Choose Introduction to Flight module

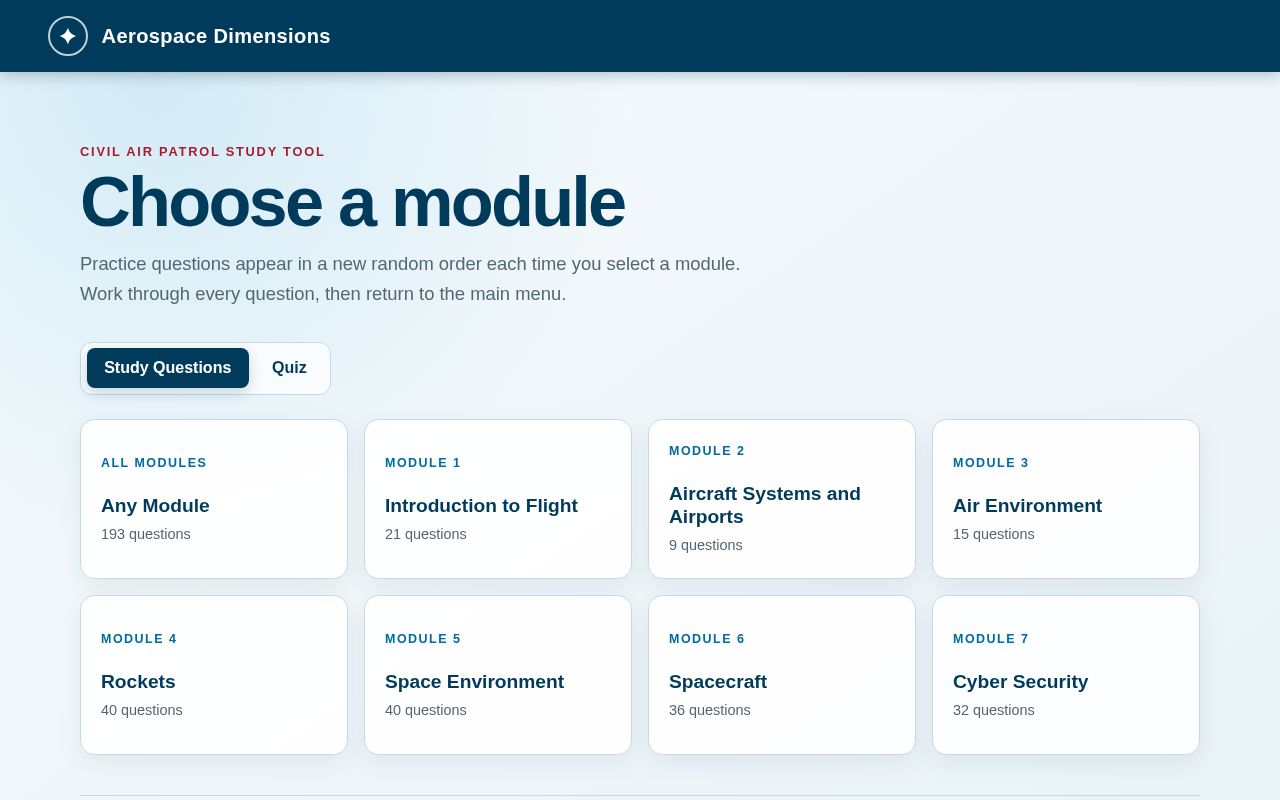point(498,499)
